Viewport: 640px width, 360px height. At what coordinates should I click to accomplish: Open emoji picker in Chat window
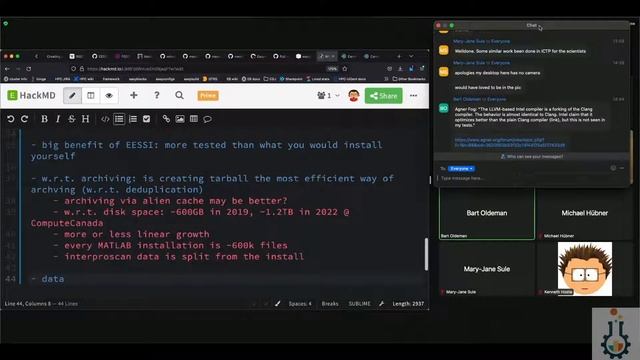(x=613, y=168)
